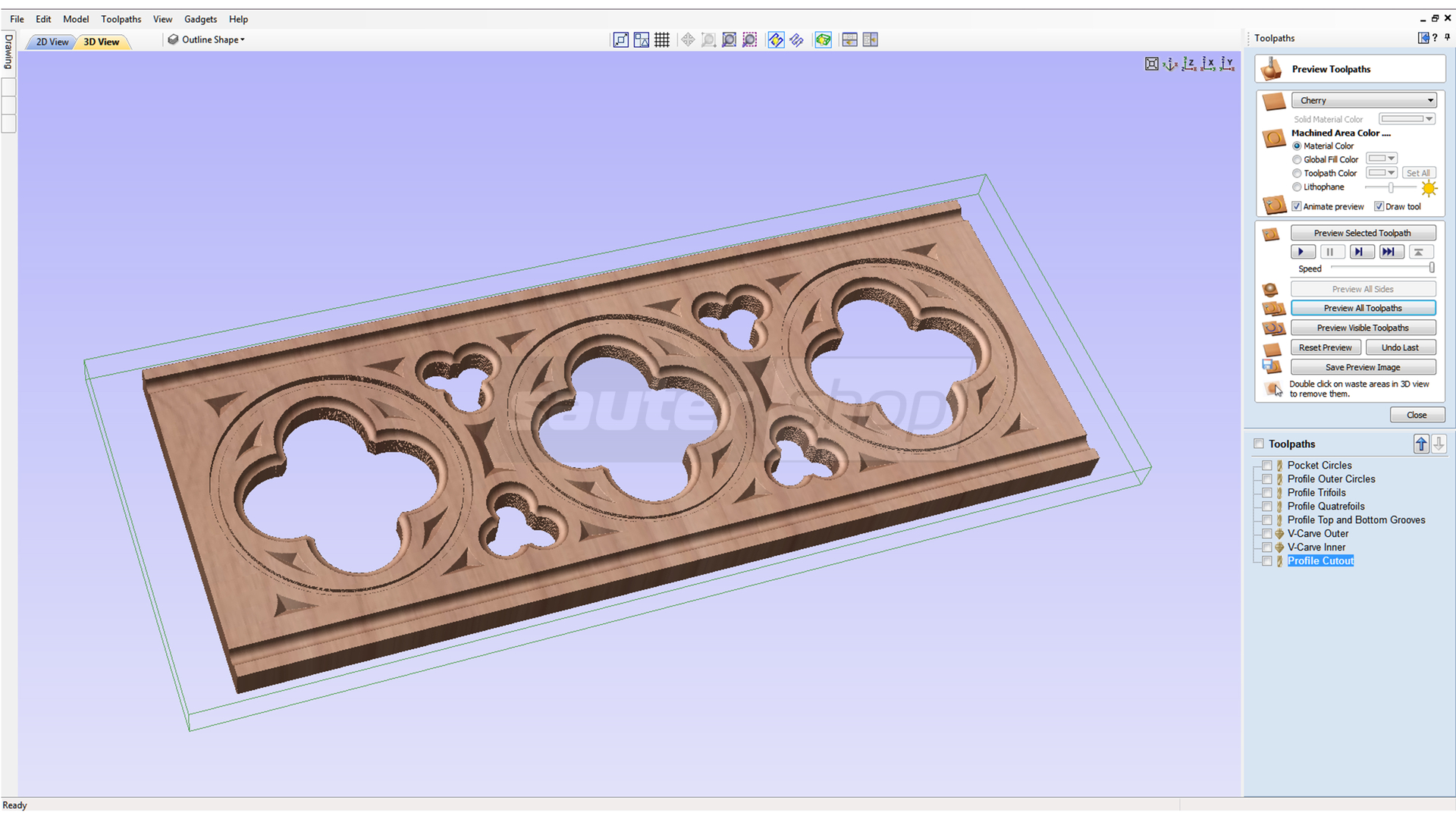Click the Reset Preview button
This screenshot has width=1456, height=819.
1326,347
